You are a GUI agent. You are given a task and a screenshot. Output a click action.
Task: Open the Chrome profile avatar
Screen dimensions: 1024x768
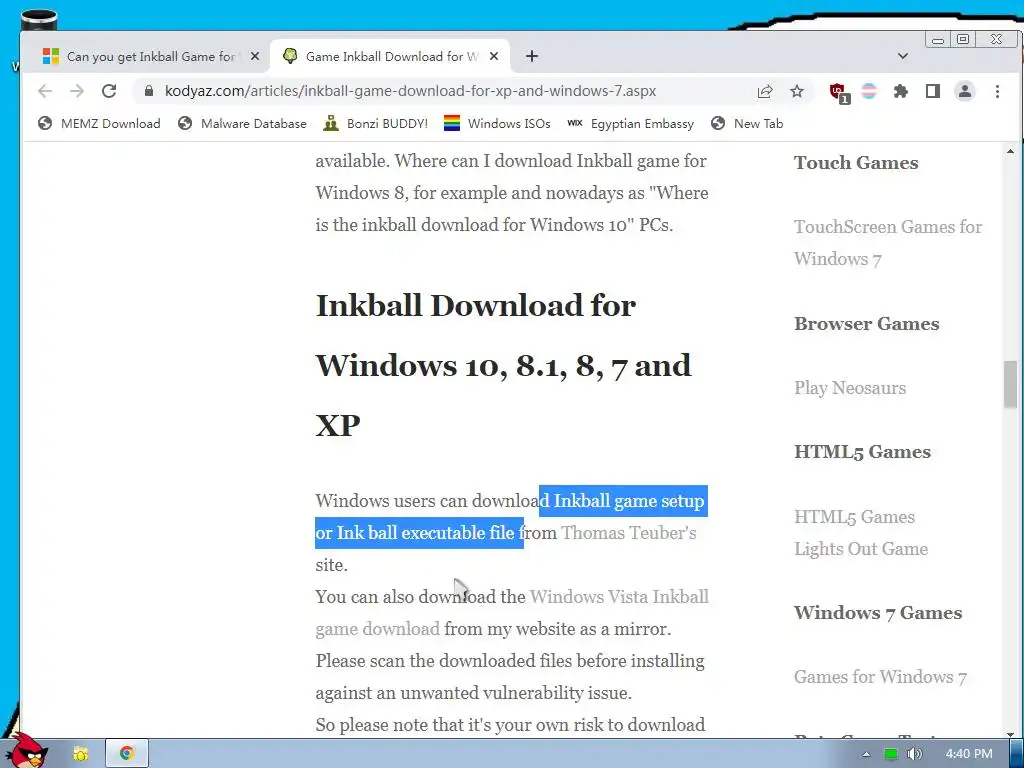[x=965, y=91]
